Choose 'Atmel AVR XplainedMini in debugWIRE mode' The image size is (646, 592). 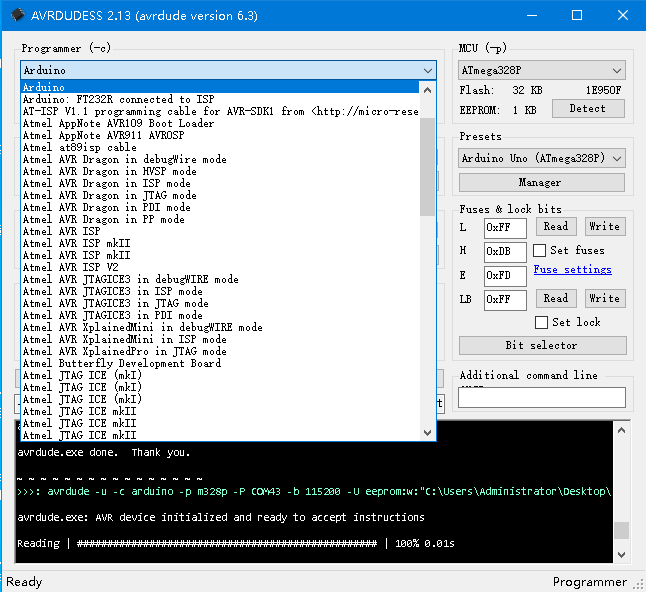(220, 327)
